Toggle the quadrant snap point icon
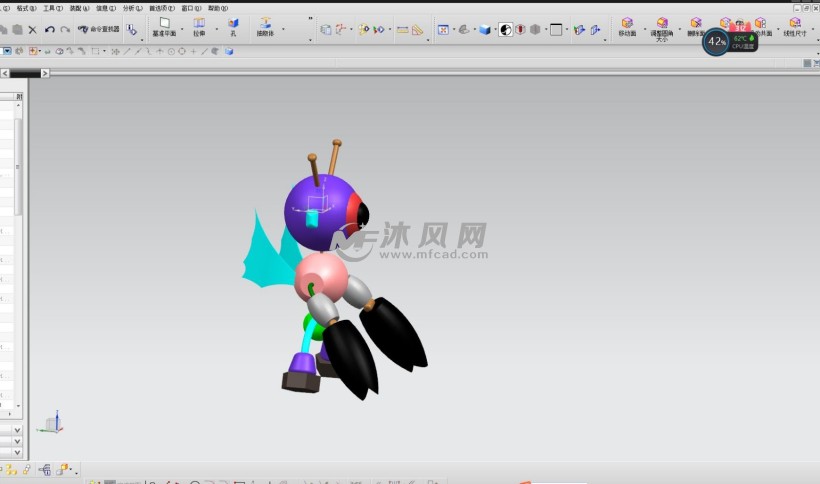 pyautogui.click(x=182, y=51)
